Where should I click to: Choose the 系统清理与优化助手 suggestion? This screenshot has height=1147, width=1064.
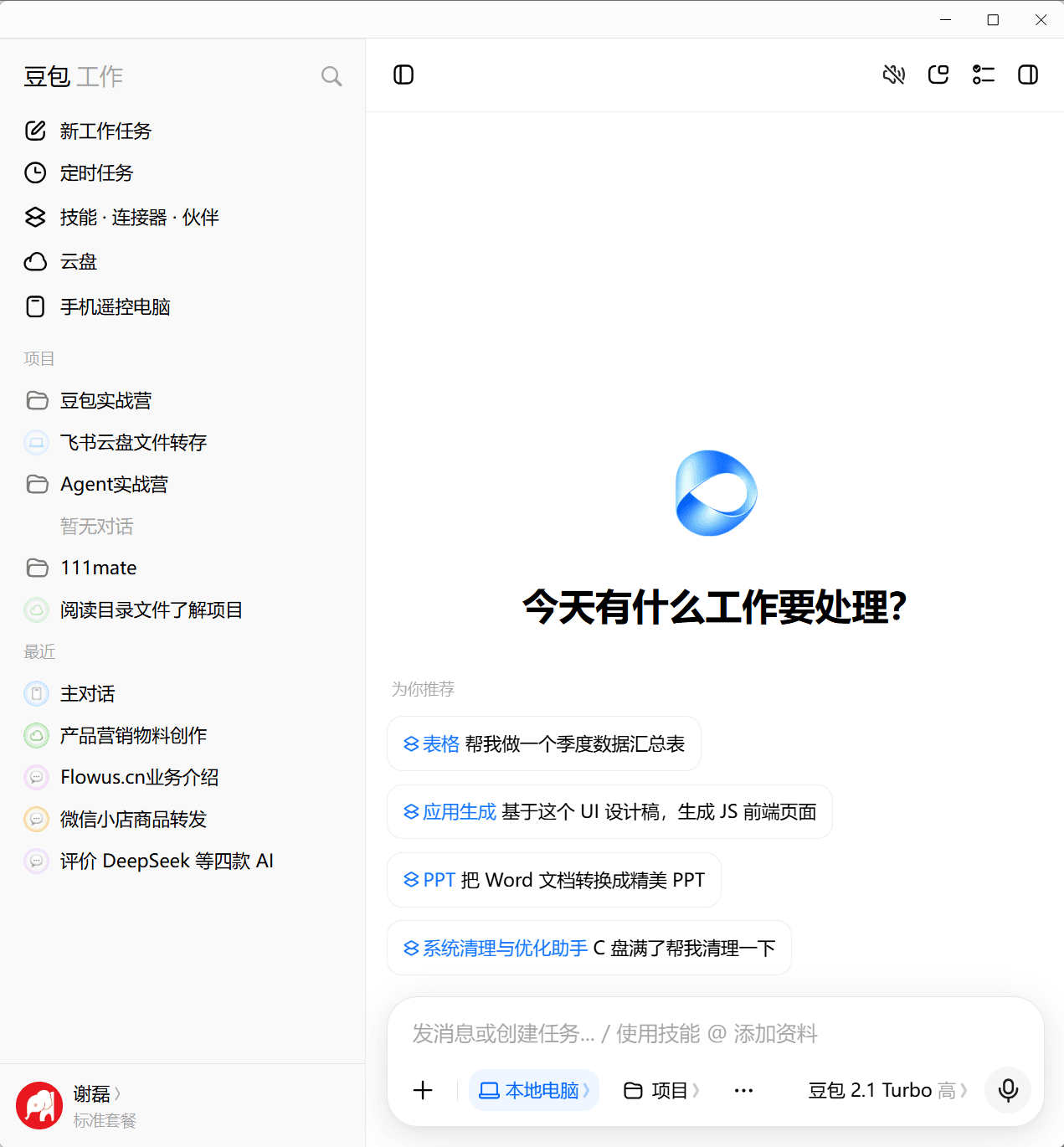coord(589,948)
